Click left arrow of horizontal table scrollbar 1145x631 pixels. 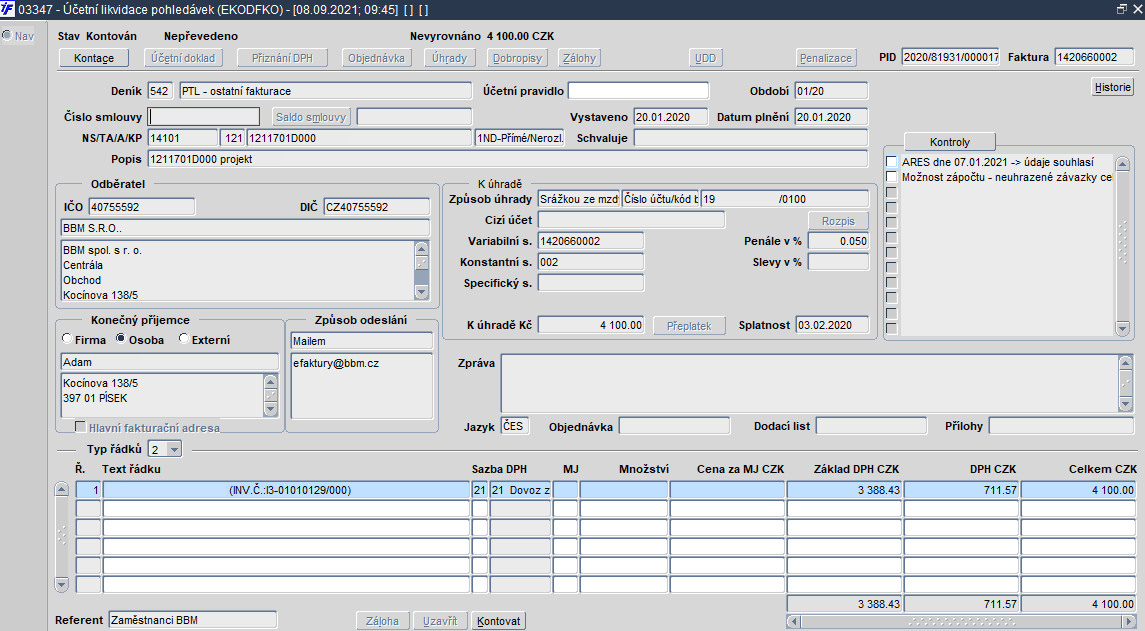[794, 622]
